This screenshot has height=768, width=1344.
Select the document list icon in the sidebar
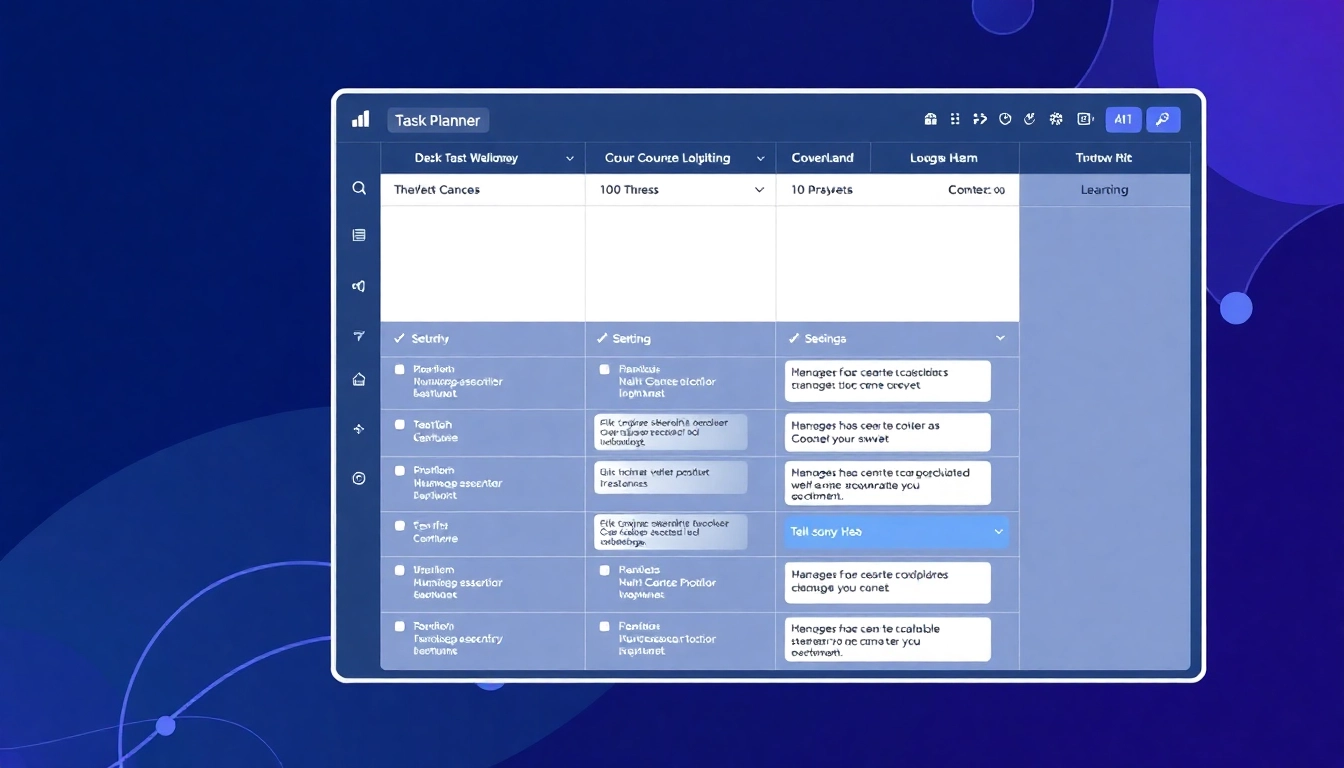point(359,234)
